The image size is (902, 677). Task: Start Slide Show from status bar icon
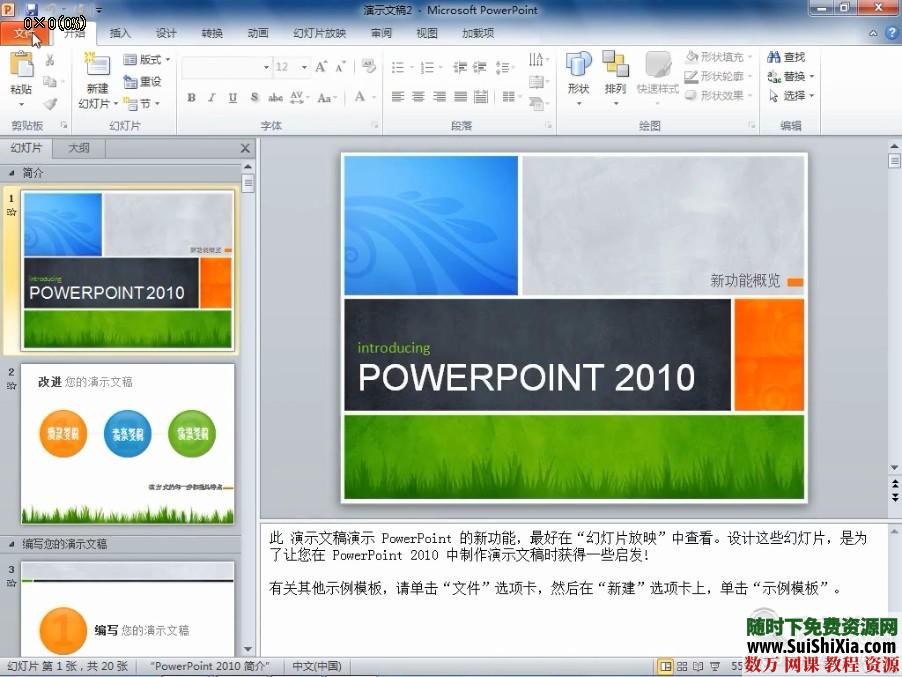[x=714, y=666]
